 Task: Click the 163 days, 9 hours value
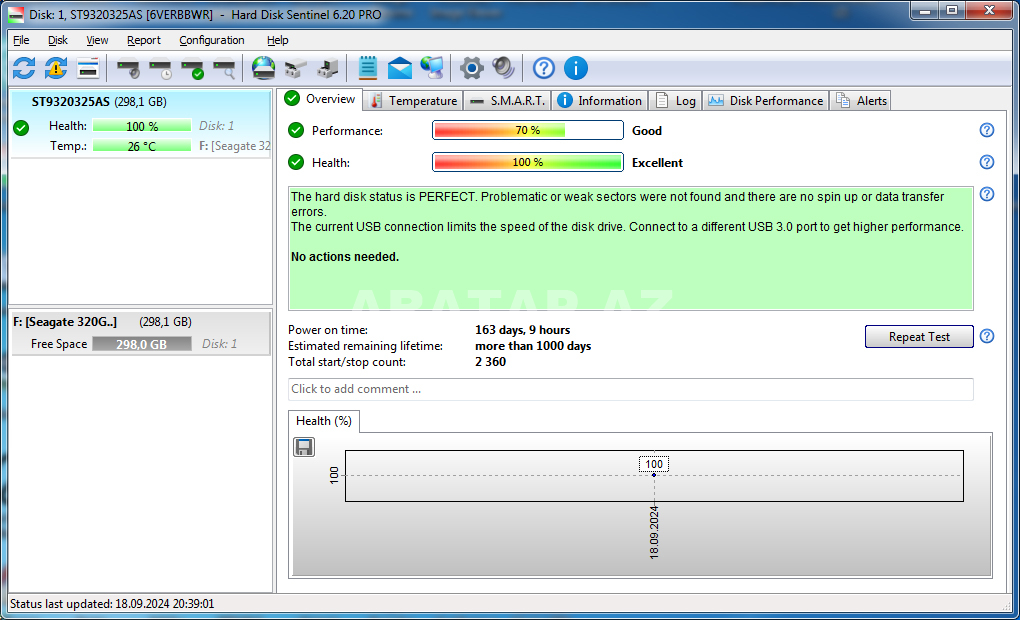point(522,330)
